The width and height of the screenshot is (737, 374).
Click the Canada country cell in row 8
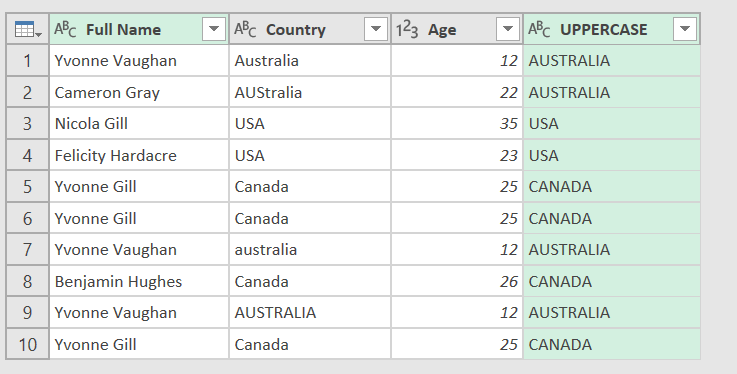310,281
